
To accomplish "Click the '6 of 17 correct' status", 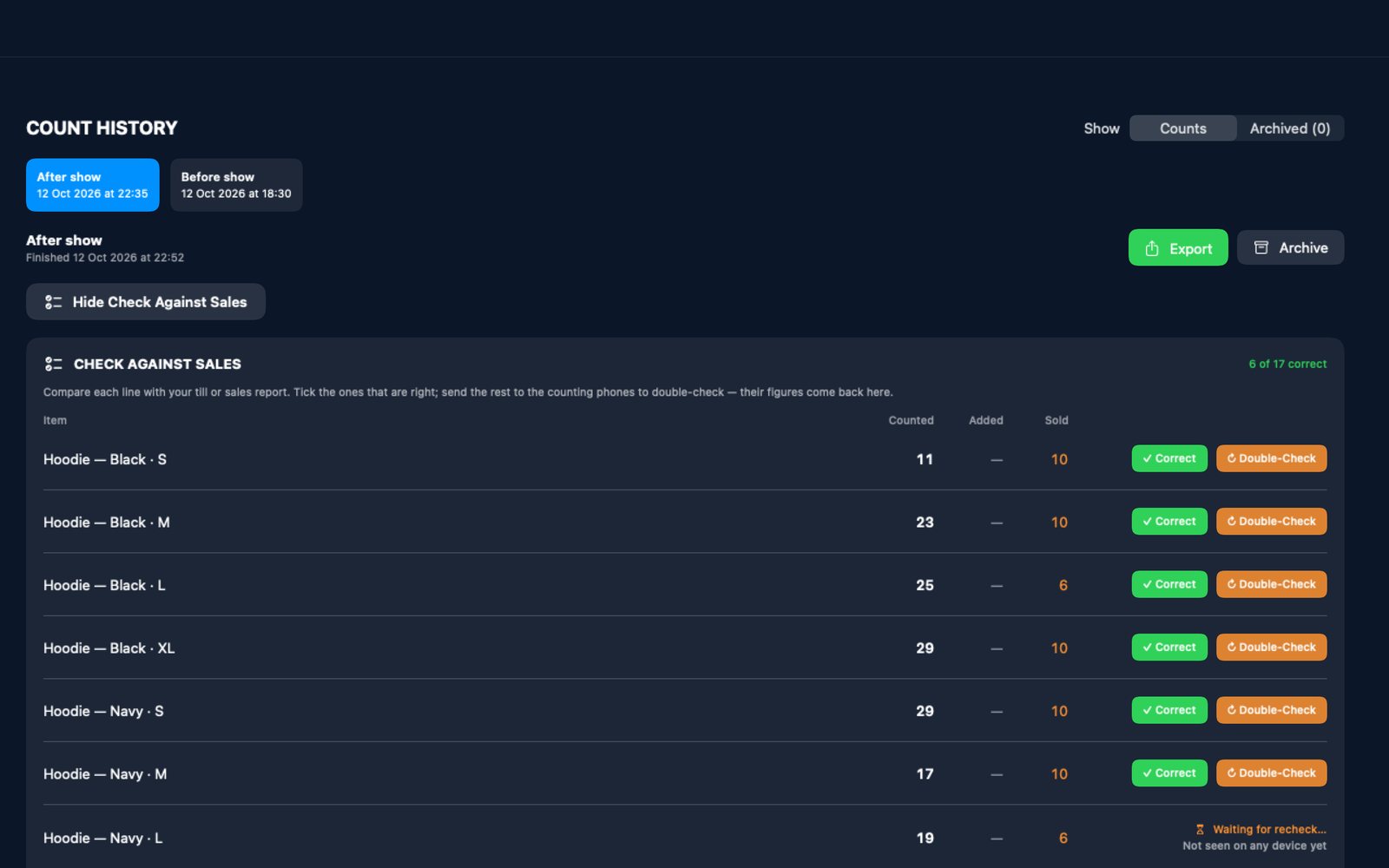I will tap(1287, 364).
